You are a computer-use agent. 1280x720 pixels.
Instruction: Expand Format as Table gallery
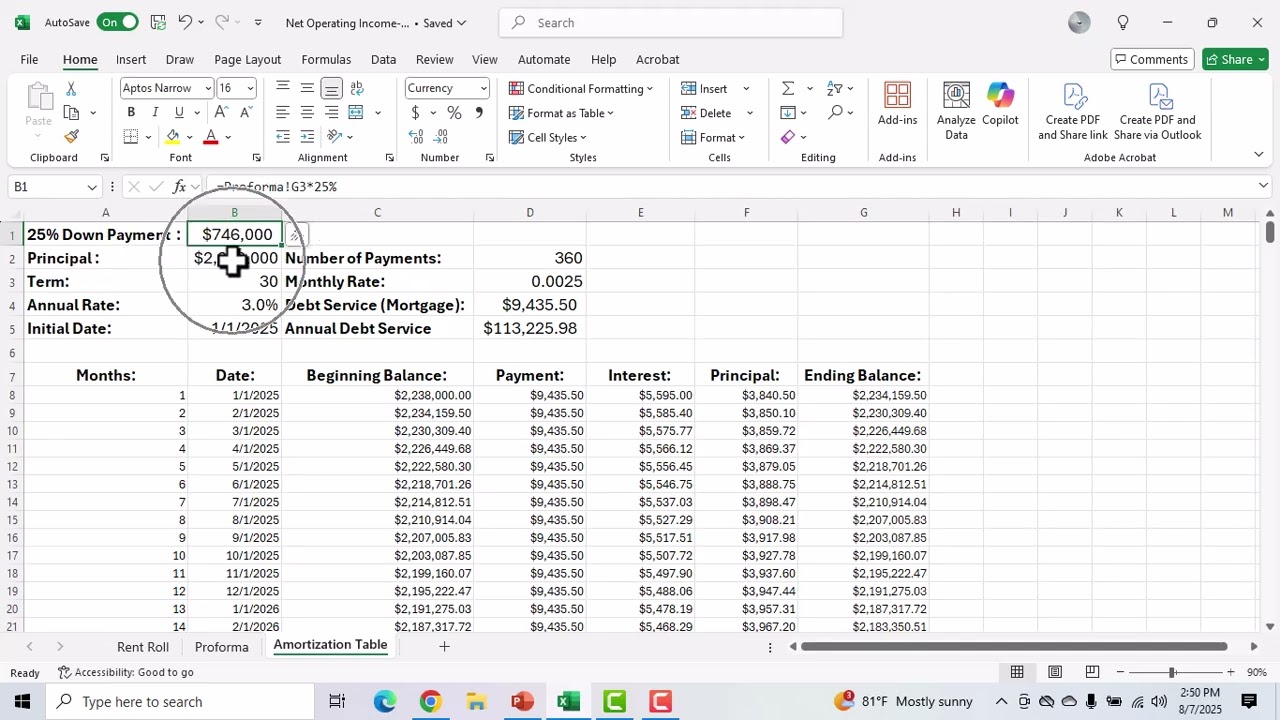pos(561,113)
